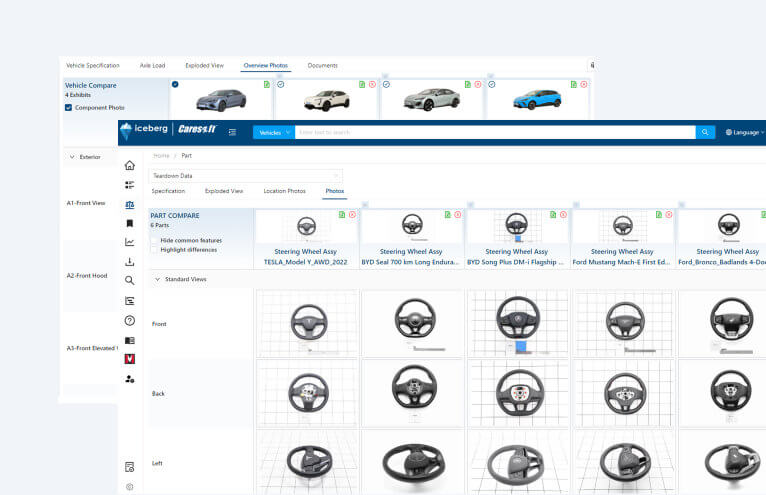
Task: Click green export icon on grey sedan card
Action: [x=267, y=85]
